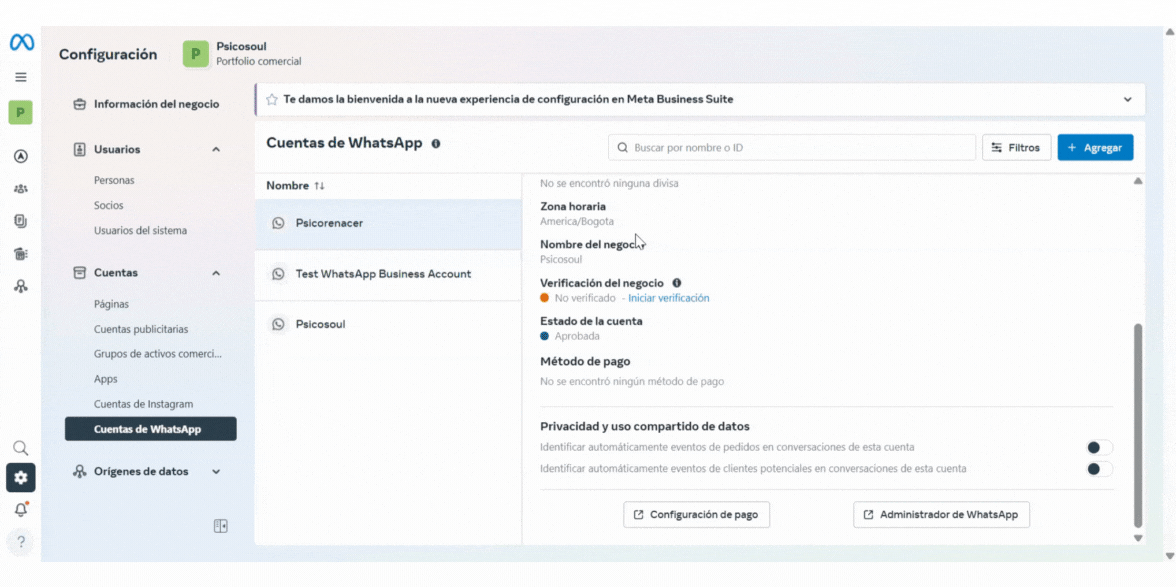Click the Aprobada account status text
Image resolution: width=1176 pixels, height=587 pixels.
(x=577, y=336)
